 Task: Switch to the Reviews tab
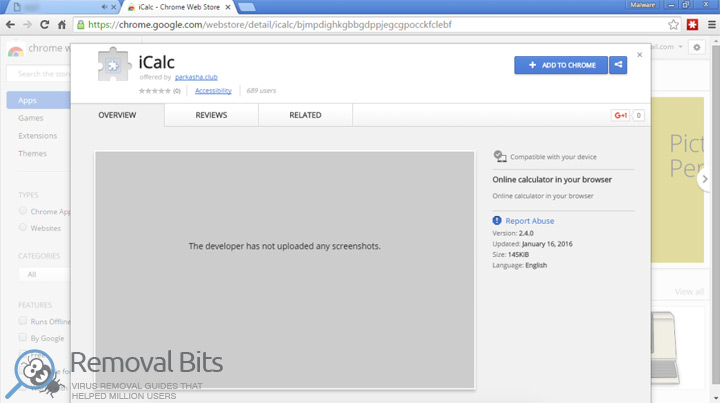click(x=211, y=115)
